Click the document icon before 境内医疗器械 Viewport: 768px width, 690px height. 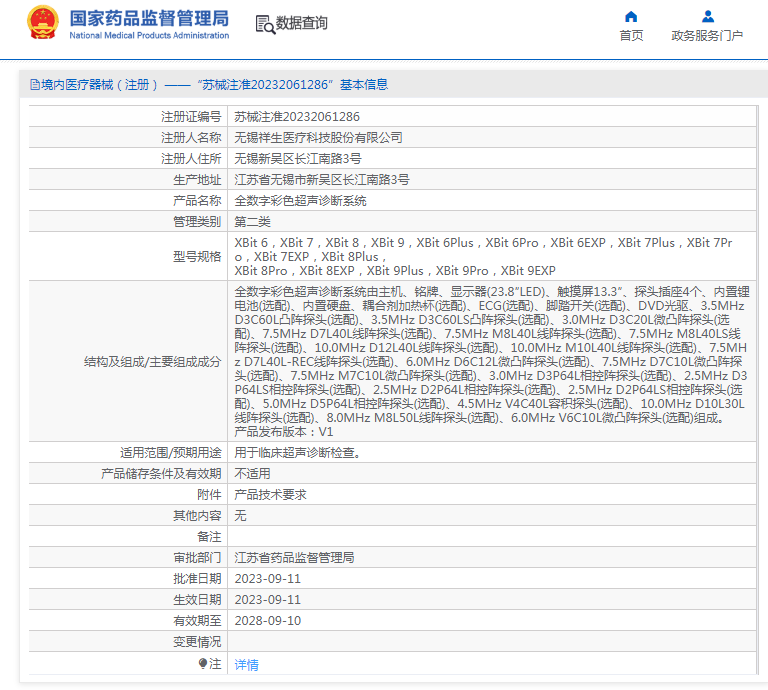coord(34,85)
